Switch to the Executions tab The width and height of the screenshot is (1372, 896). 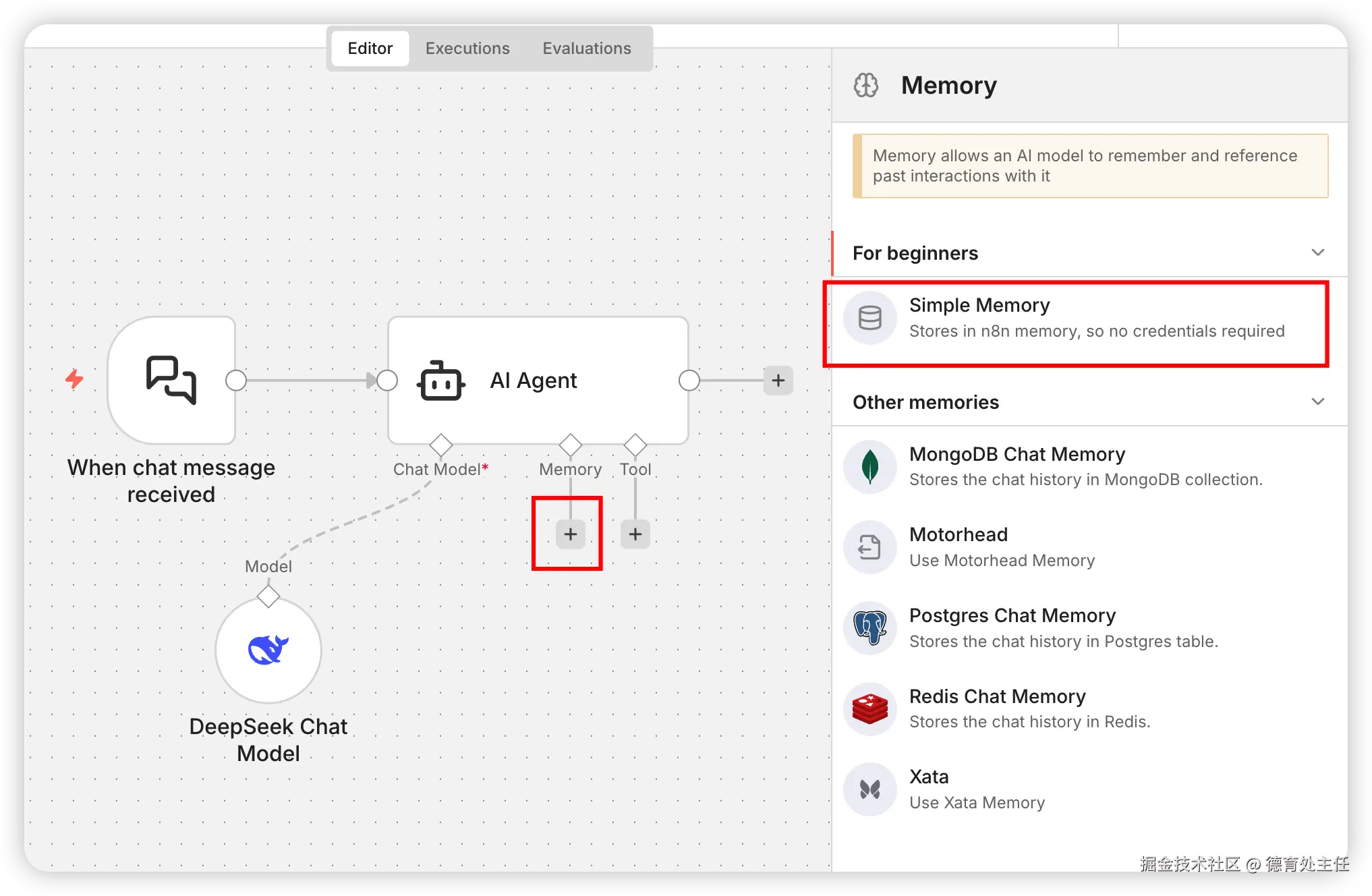point(467,49)
